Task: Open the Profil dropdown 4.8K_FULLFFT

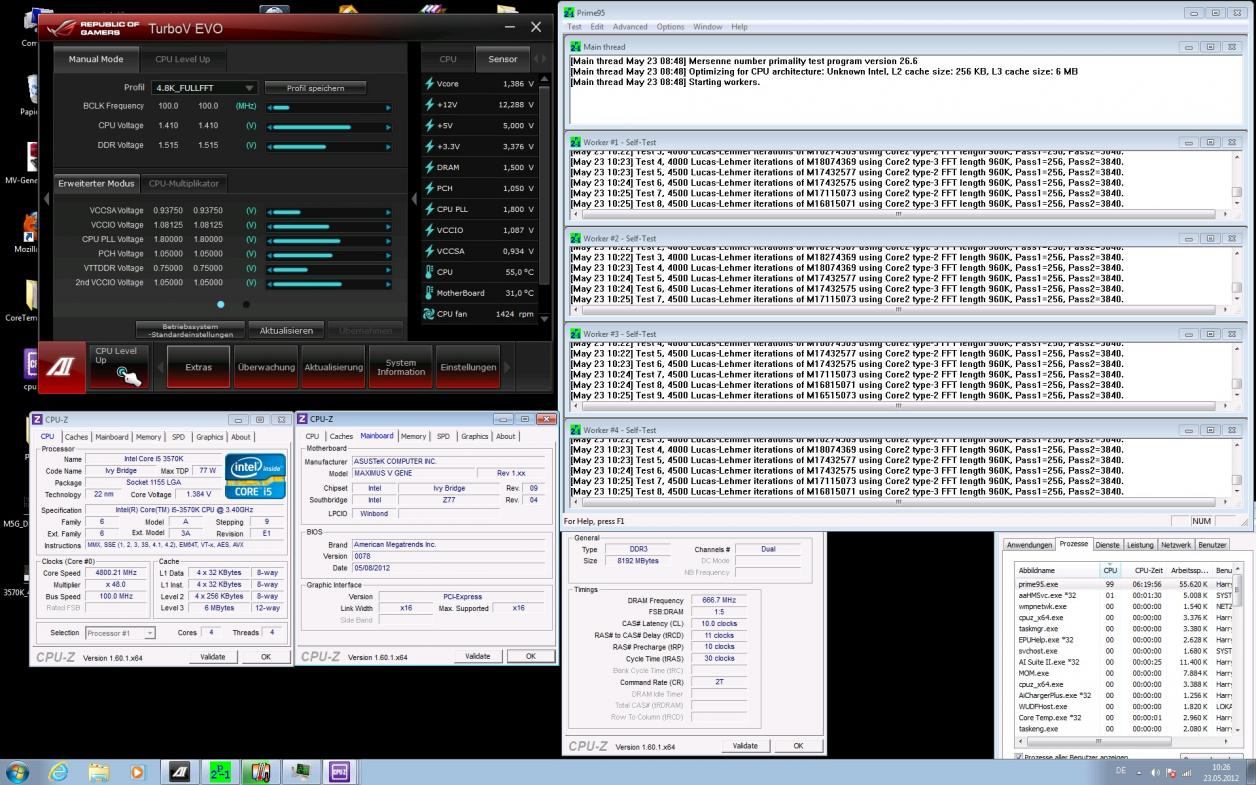Action: (x=205, y=88)
